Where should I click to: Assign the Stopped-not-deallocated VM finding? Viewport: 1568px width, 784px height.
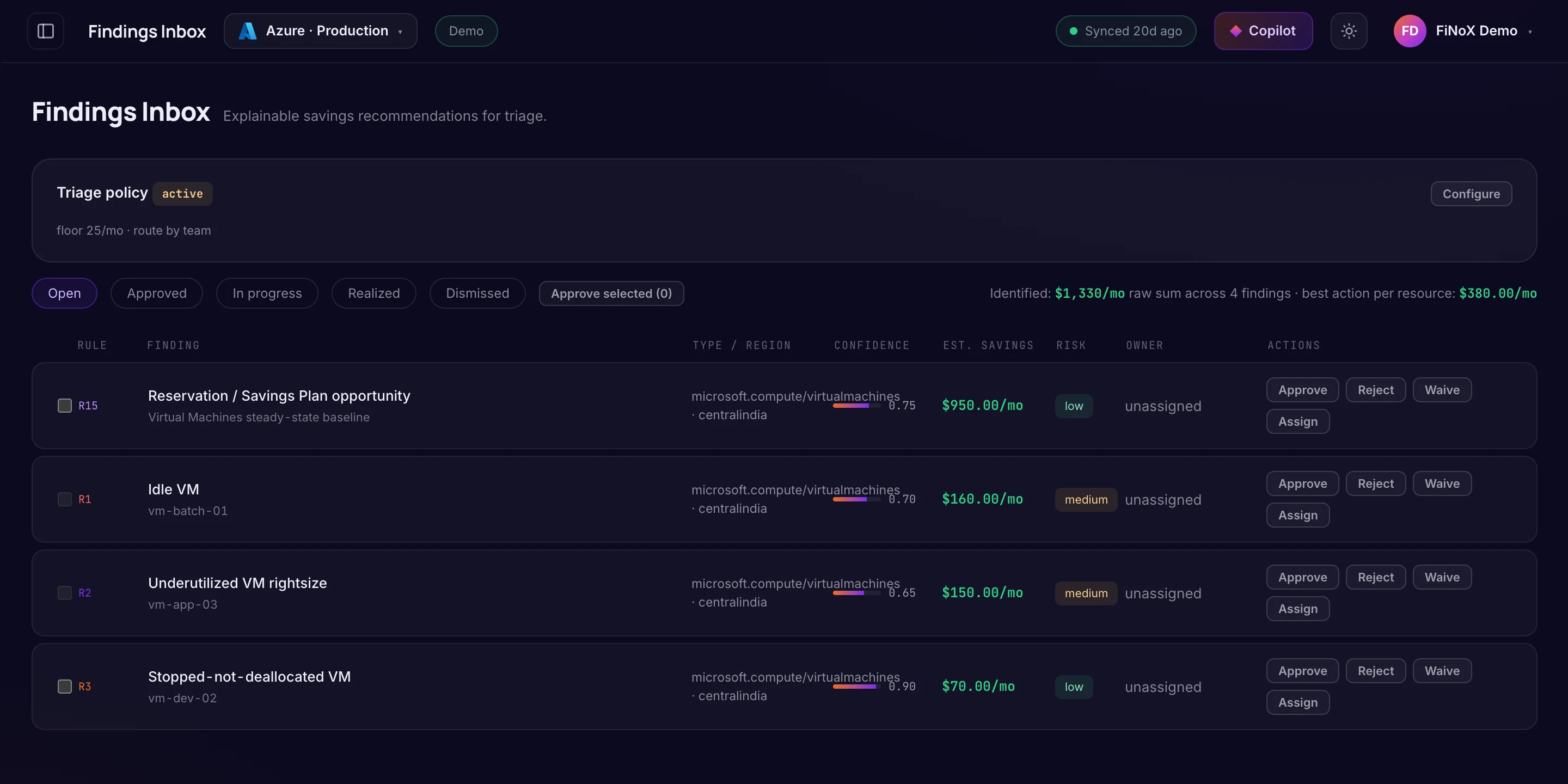(1298, 703)
